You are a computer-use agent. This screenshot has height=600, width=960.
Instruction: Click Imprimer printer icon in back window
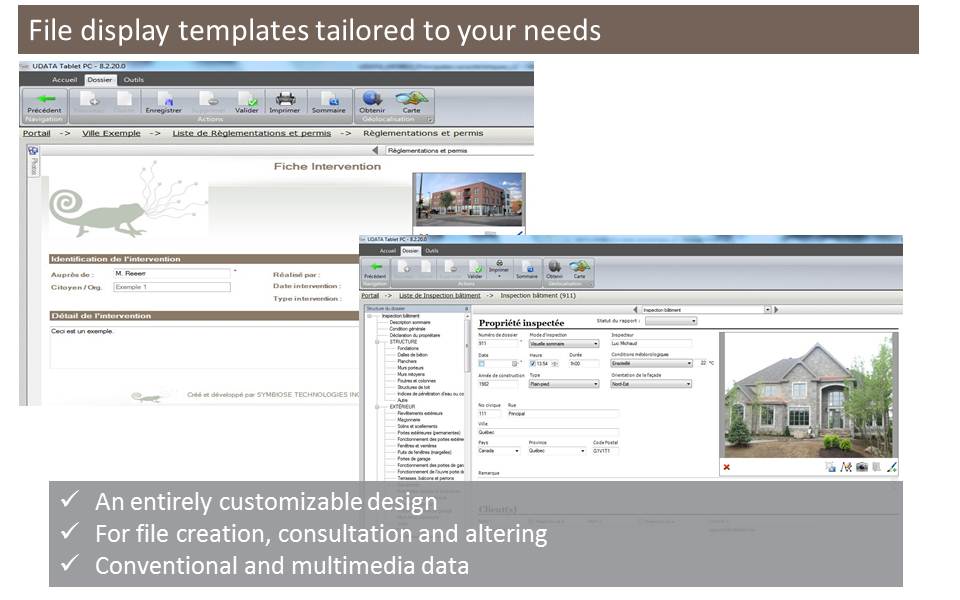tap(286, 101)
